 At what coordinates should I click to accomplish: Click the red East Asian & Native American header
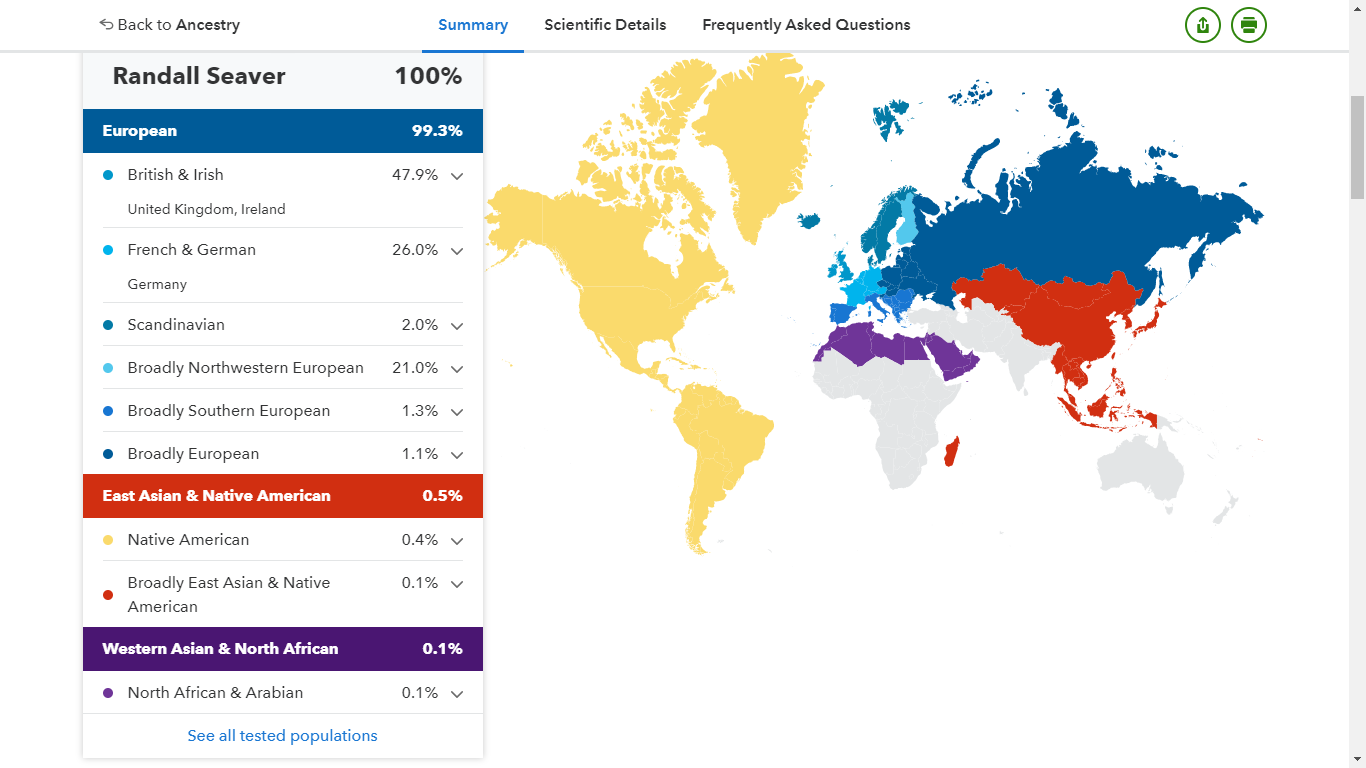pos(283,496)
